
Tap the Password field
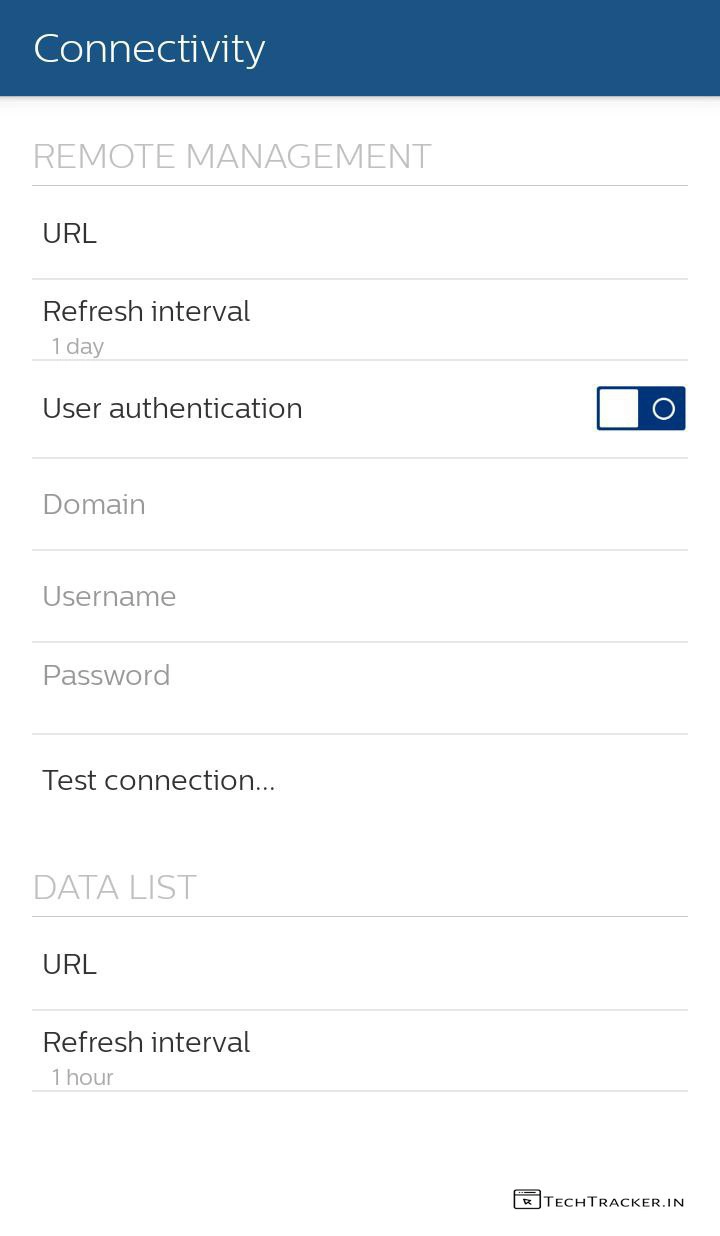tap(106, 676)
